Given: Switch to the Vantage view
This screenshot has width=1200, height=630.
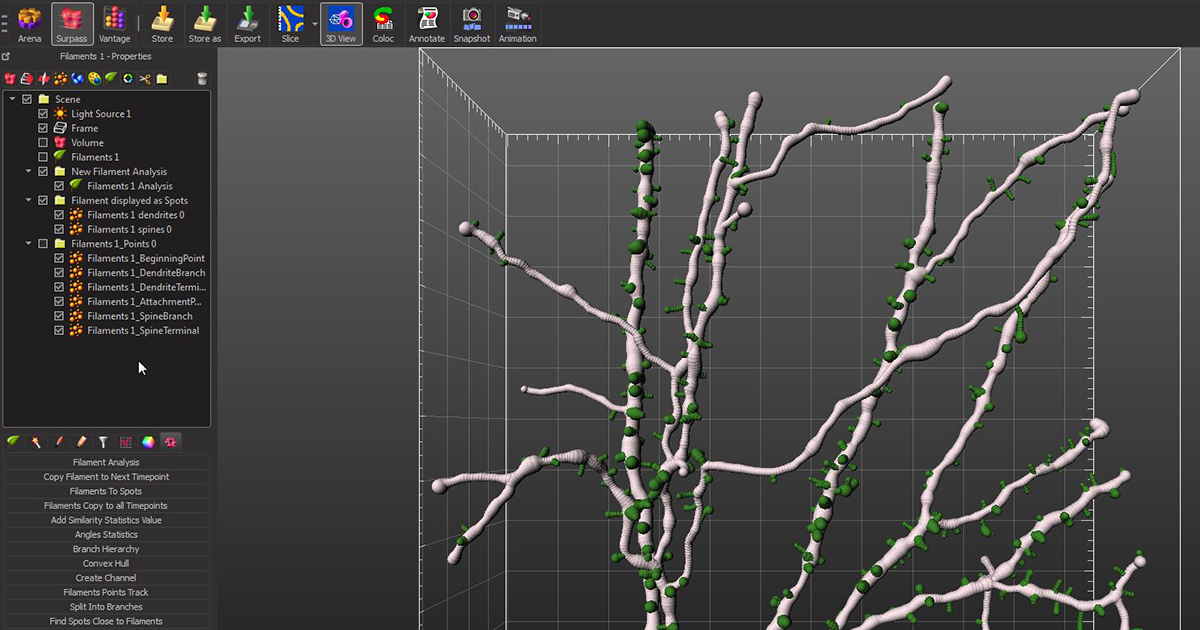Looking at the screenshot, I should (x=115, y=22).
